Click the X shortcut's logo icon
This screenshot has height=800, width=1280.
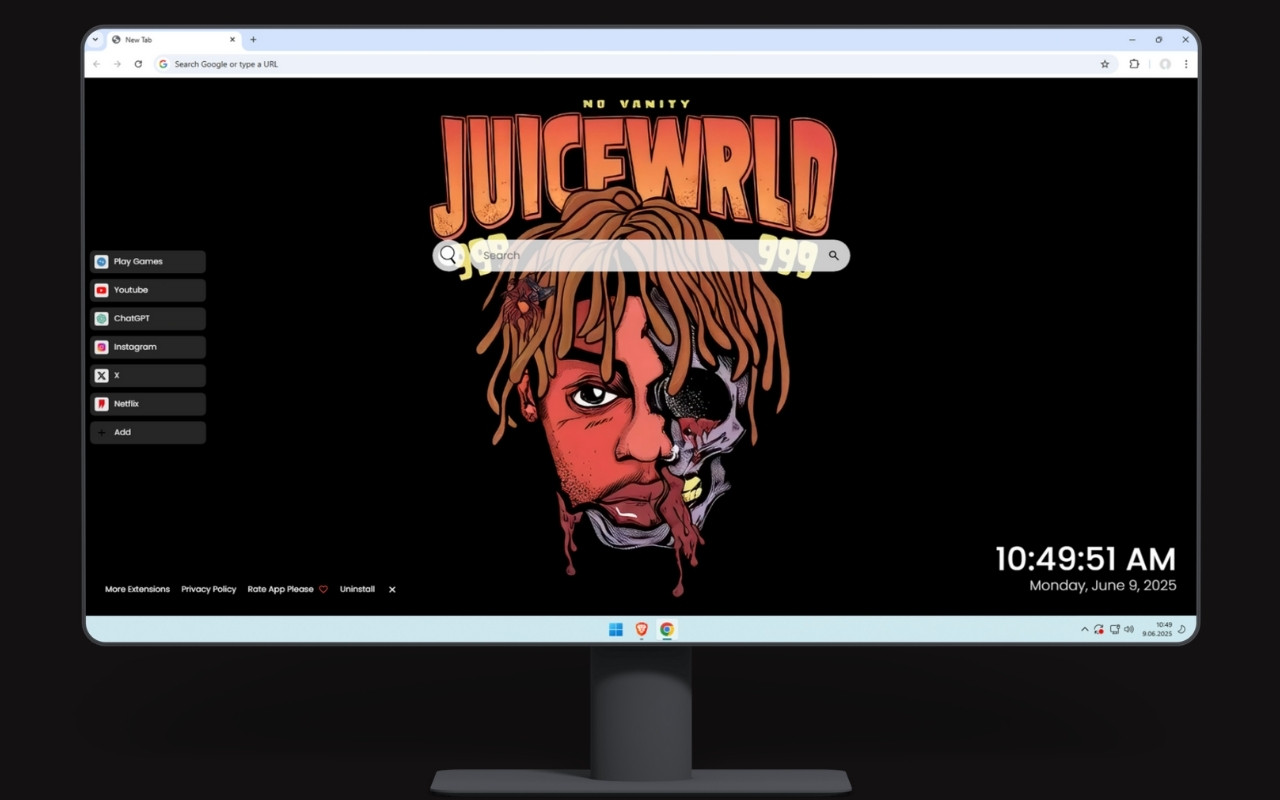[x=101, y=376]
